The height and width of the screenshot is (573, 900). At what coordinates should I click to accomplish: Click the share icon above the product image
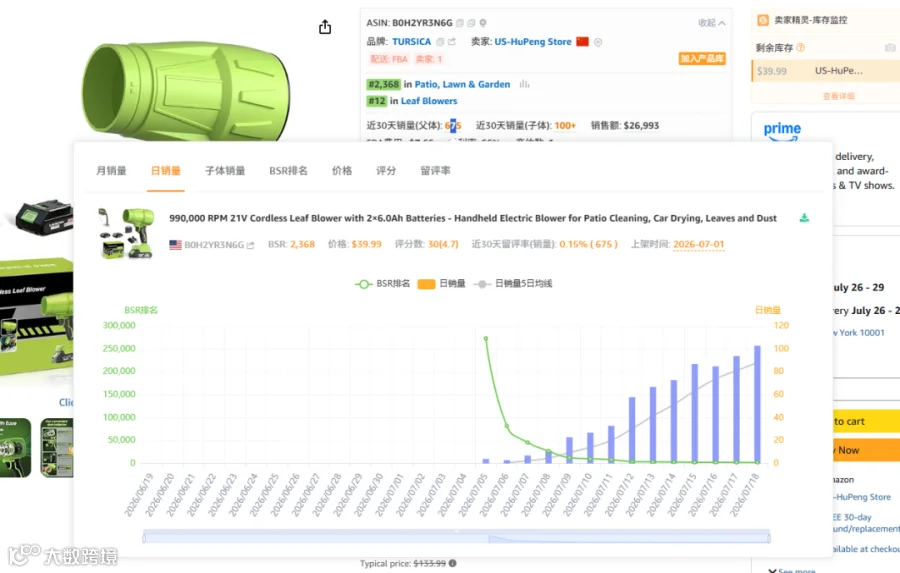pyautogui.click(x=325, y=27)
